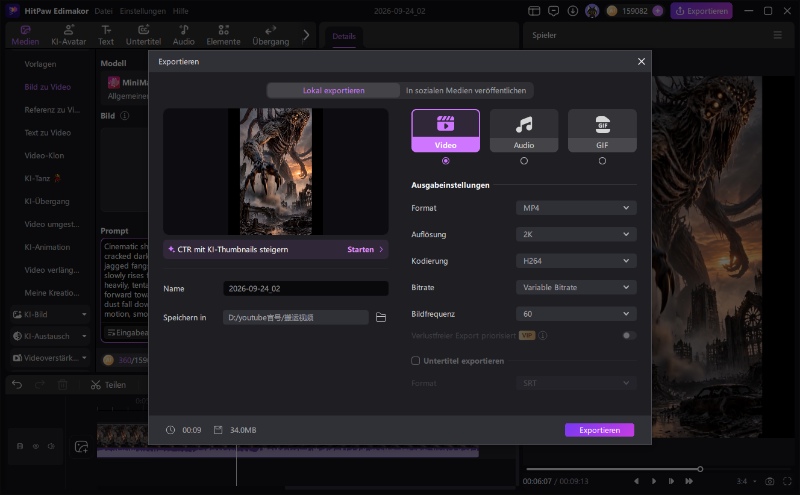Browse for save folder icon

pyautogui.click(x=381, y=317)
